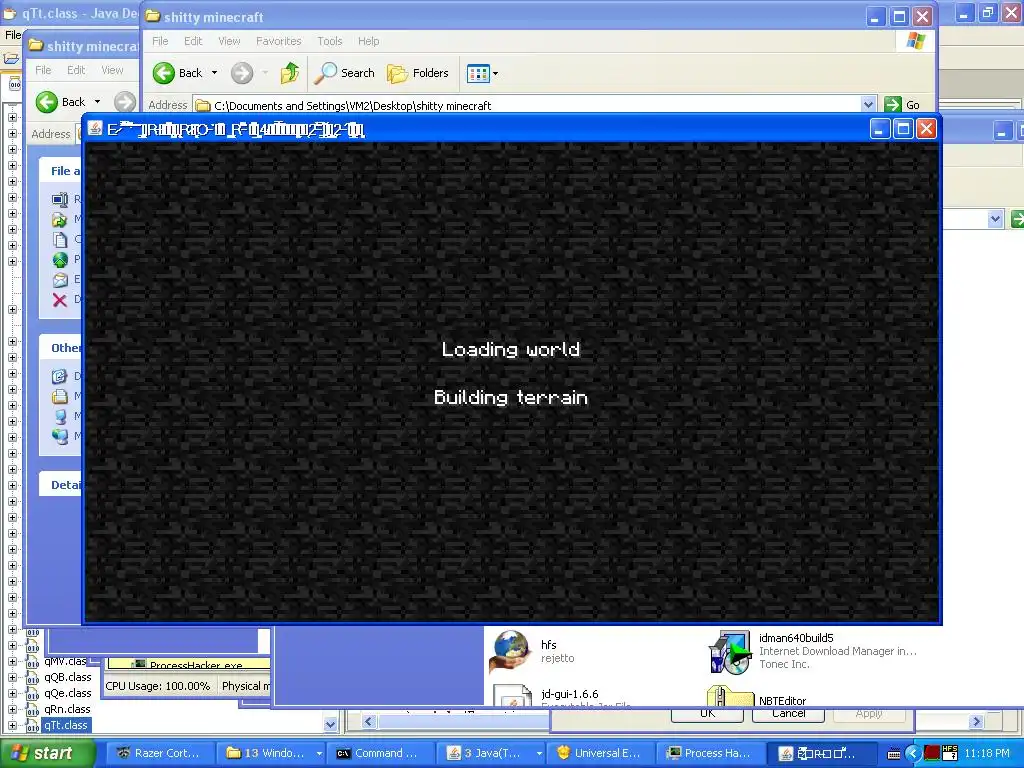Image resolution: width=1024 pixels, height=768 pixels.
Task: Open the Favorites menu
Action: pos(278,41)
